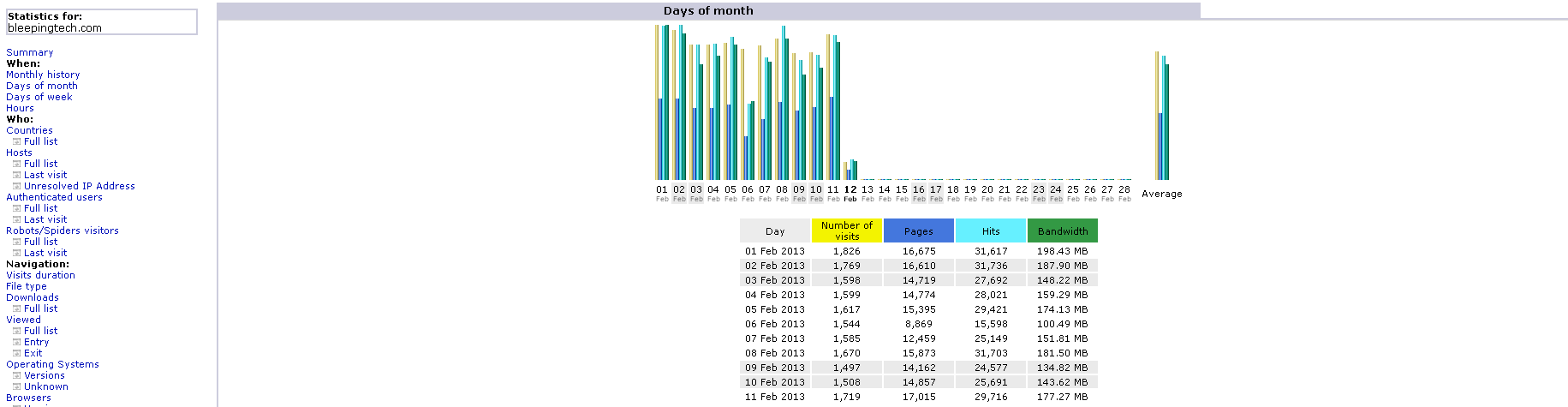The image size is (1568, 407).
Task: Open Full list under Viewed
Action: click(x=40, y=331)
